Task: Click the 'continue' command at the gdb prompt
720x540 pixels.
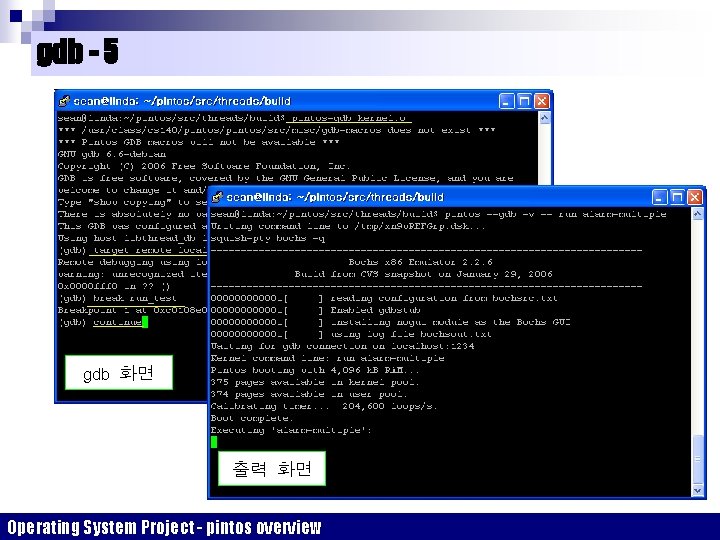Action: [118, 322]
